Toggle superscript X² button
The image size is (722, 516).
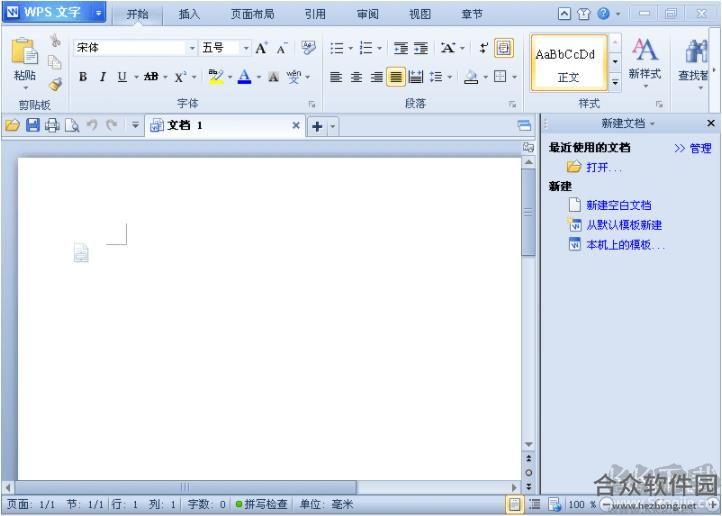pyautogui.click(x=180, y=76)
